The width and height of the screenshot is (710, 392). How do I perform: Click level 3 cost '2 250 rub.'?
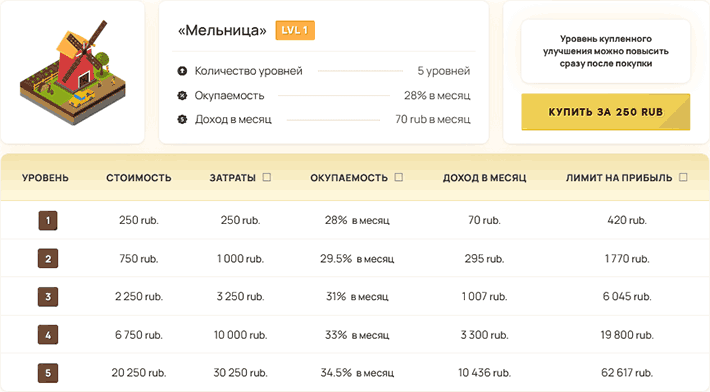(x=139, y=297)
